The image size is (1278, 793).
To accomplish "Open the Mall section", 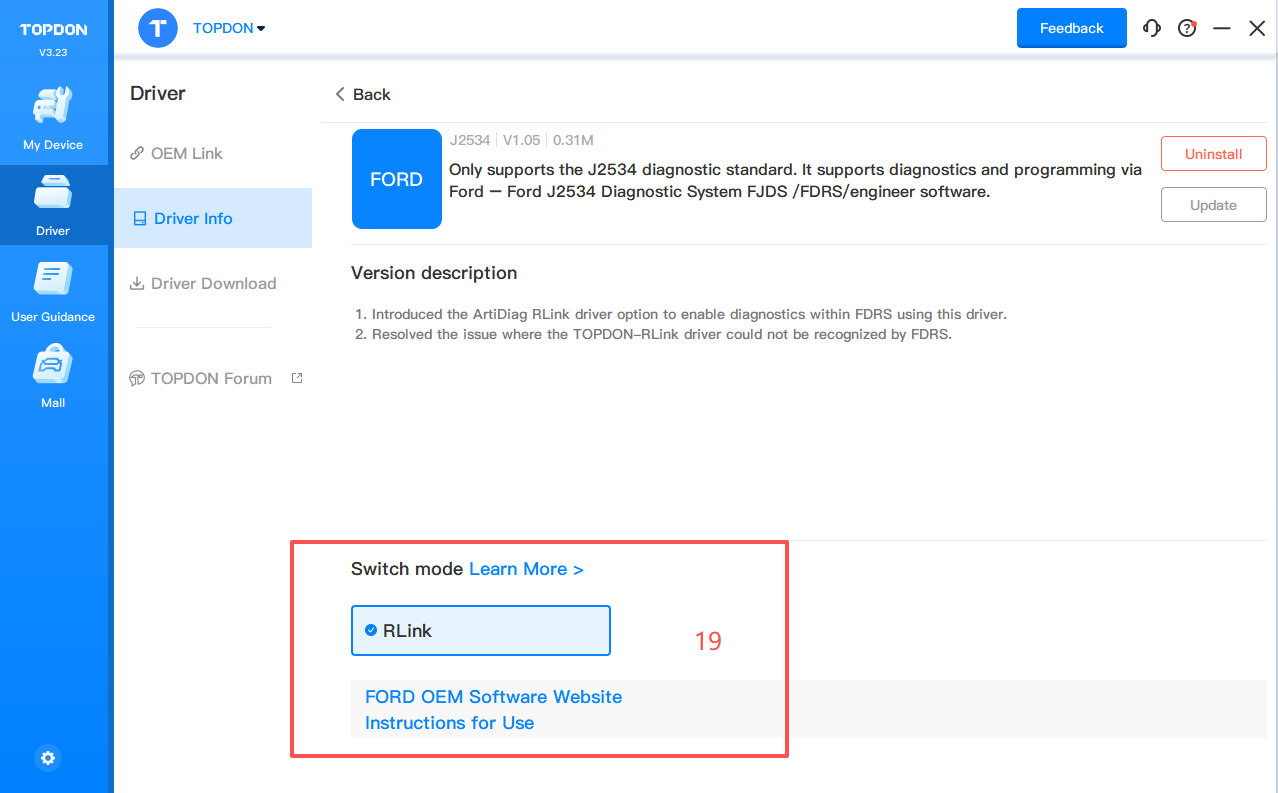I will [53, 376].
